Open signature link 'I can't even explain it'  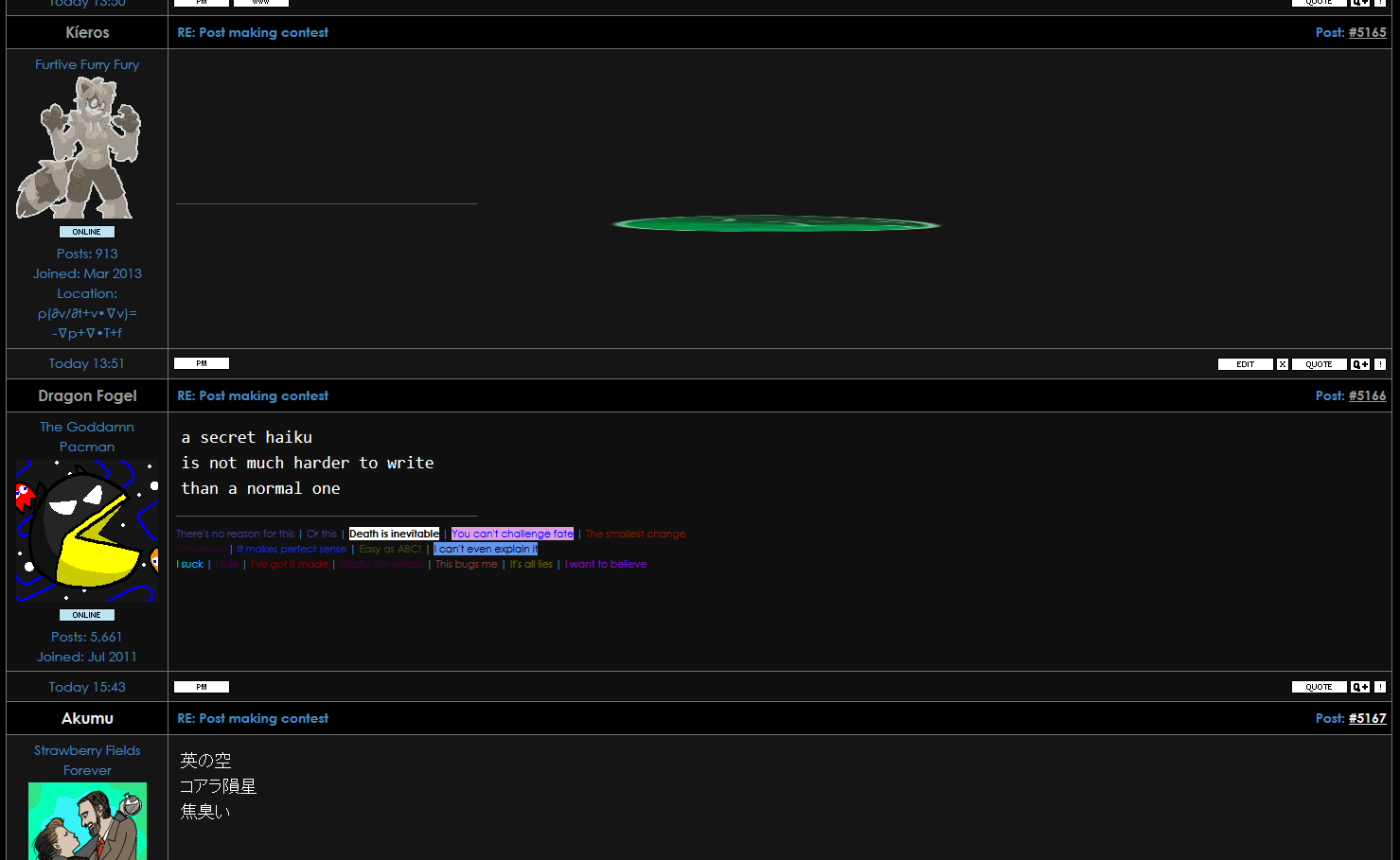pyautogui.click(x=486, y=549)
